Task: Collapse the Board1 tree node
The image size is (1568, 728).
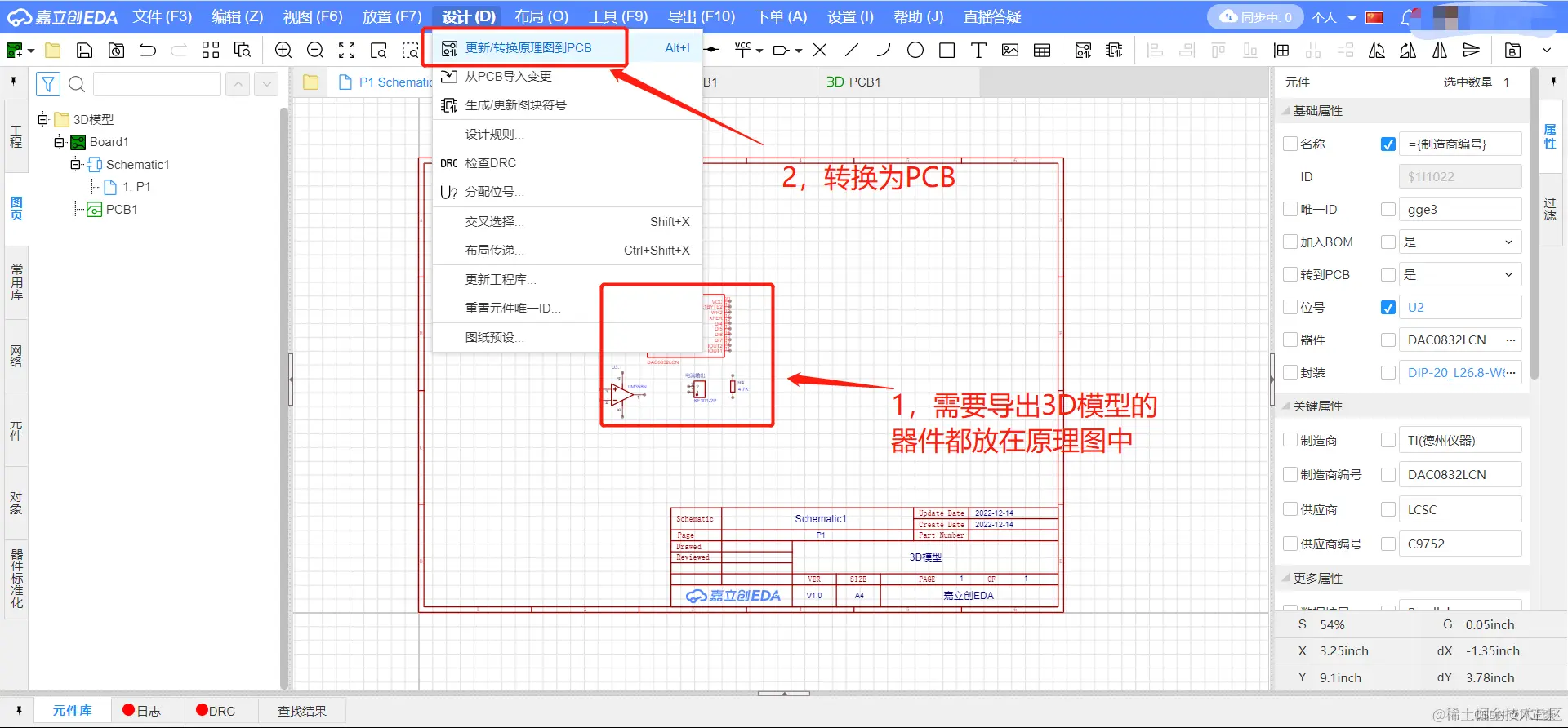Action: pos(59,142)
